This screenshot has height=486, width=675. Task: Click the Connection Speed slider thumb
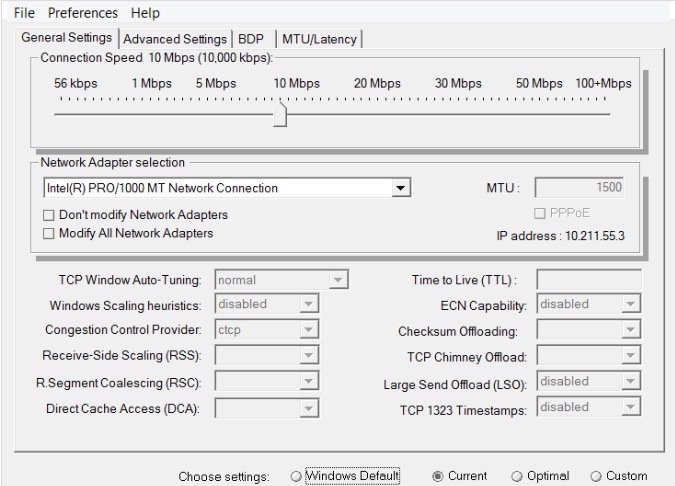coord(280,114)
